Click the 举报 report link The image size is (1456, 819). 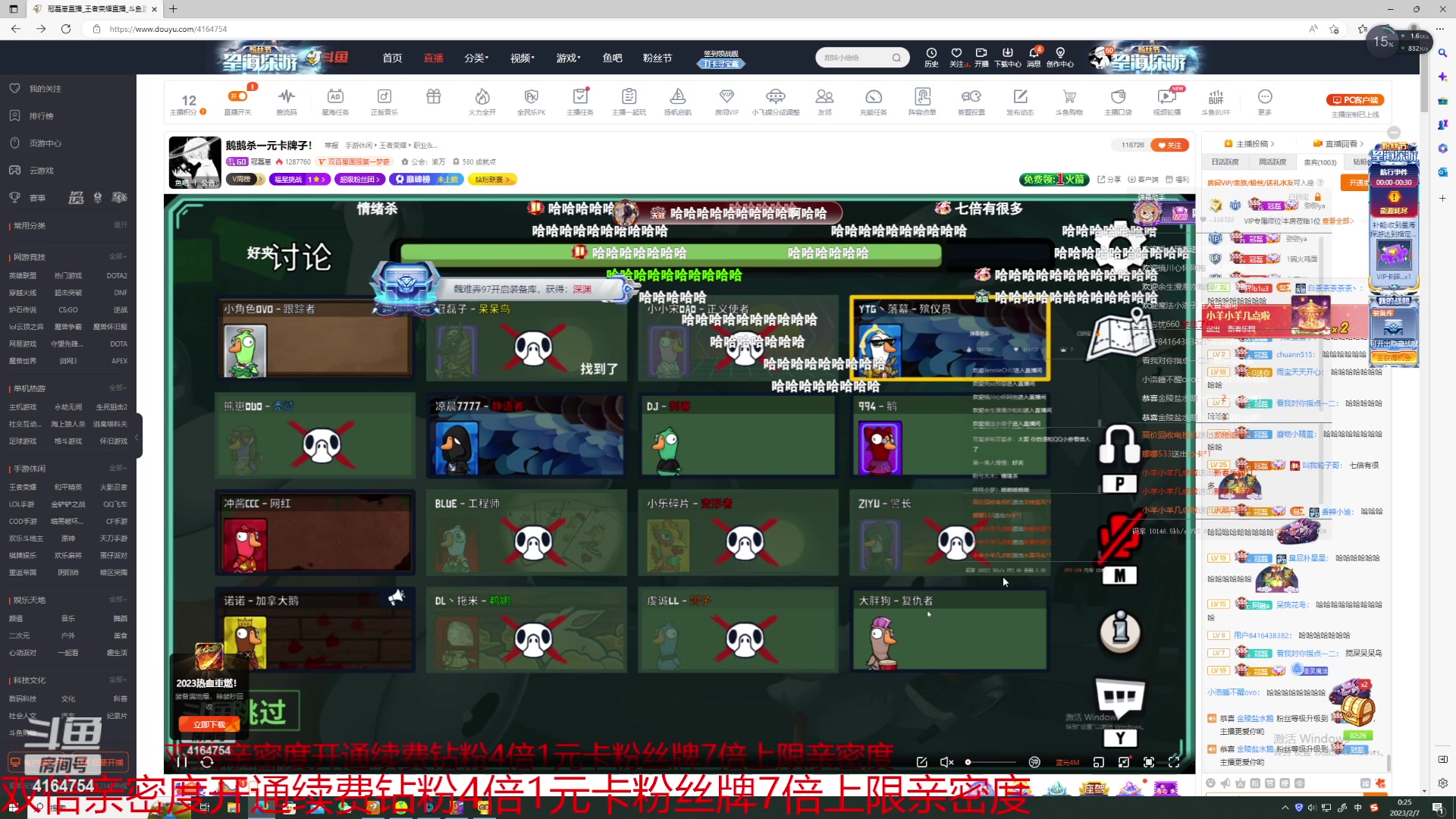[331, 145]
